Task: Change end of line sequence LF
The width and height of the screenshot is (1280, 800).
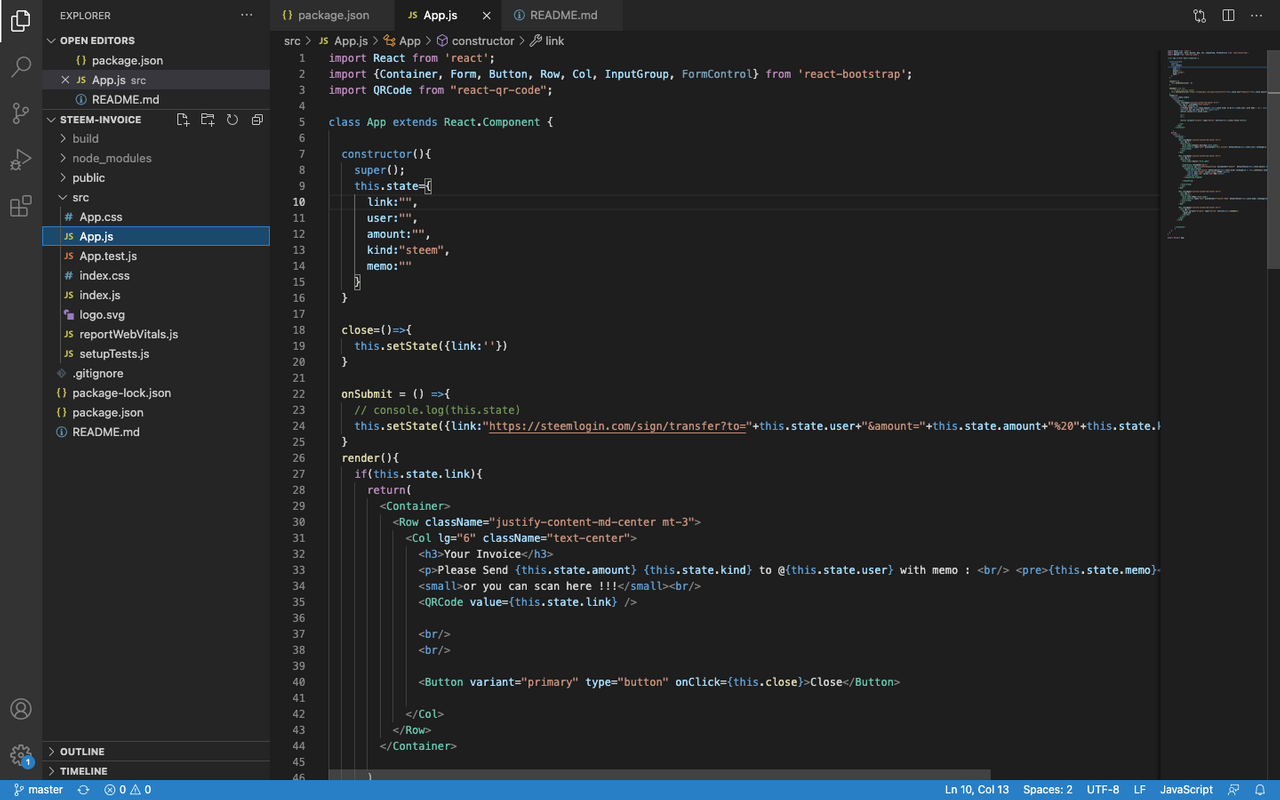Action: click(1140, 790)
